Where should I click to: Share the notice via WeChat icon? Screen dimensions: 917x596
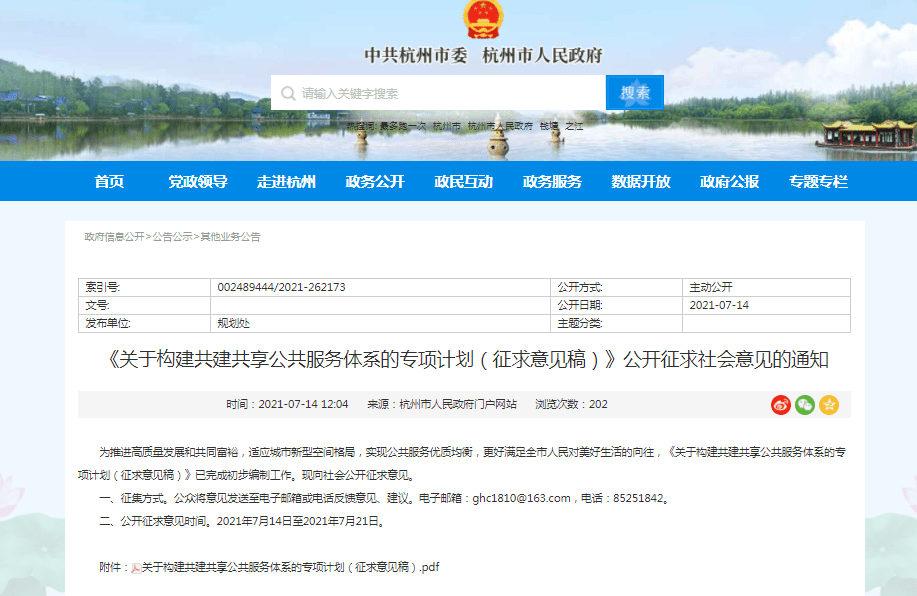[x=805, y=405]
